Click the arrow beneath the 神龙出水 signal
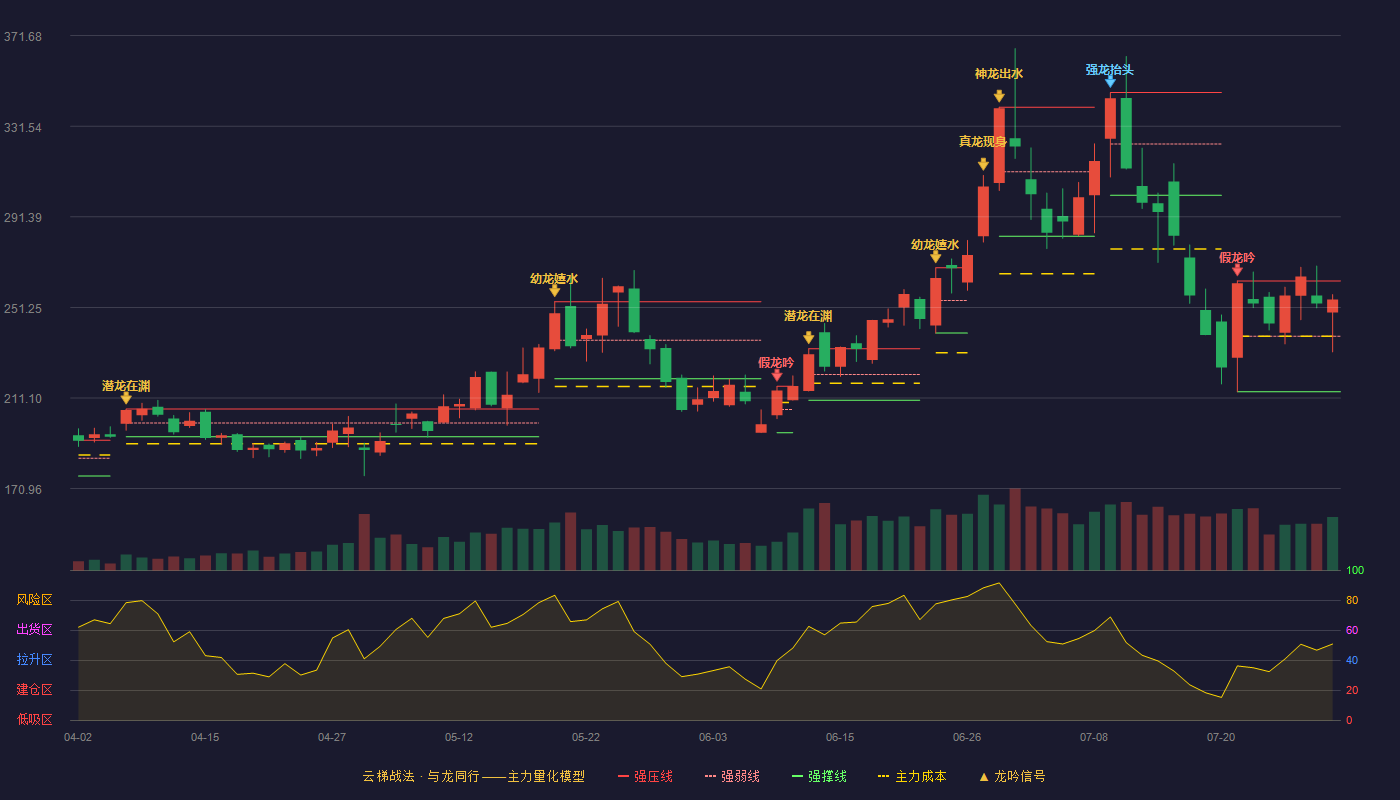Viewport: 1400px width, 800px height. 999,96
